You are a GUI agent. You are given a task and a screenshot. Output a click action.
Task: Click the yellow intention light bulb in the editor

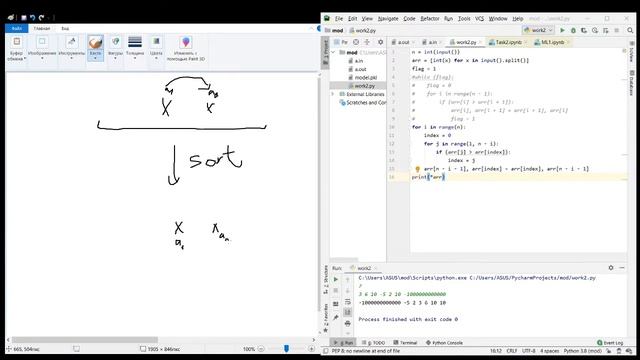pos(417,169)
